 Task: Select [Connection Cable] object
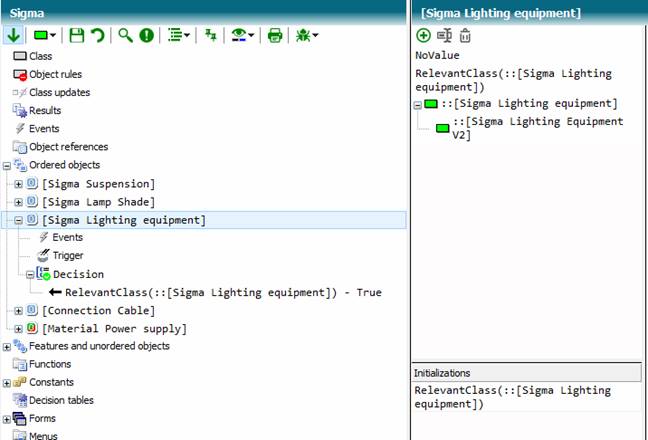98,311
